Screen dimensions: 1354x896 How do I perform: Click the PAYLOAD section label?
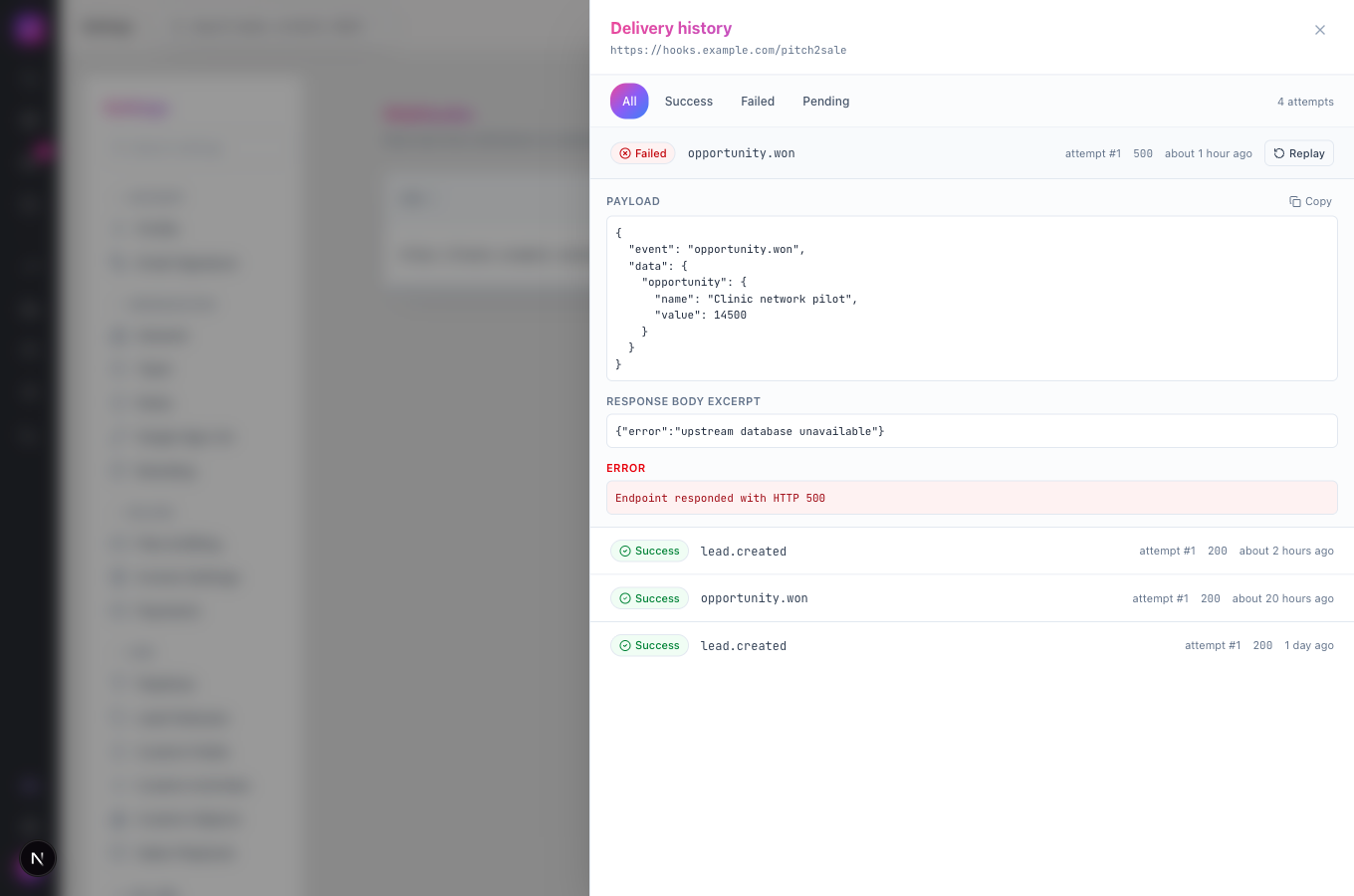click(633, 201)
